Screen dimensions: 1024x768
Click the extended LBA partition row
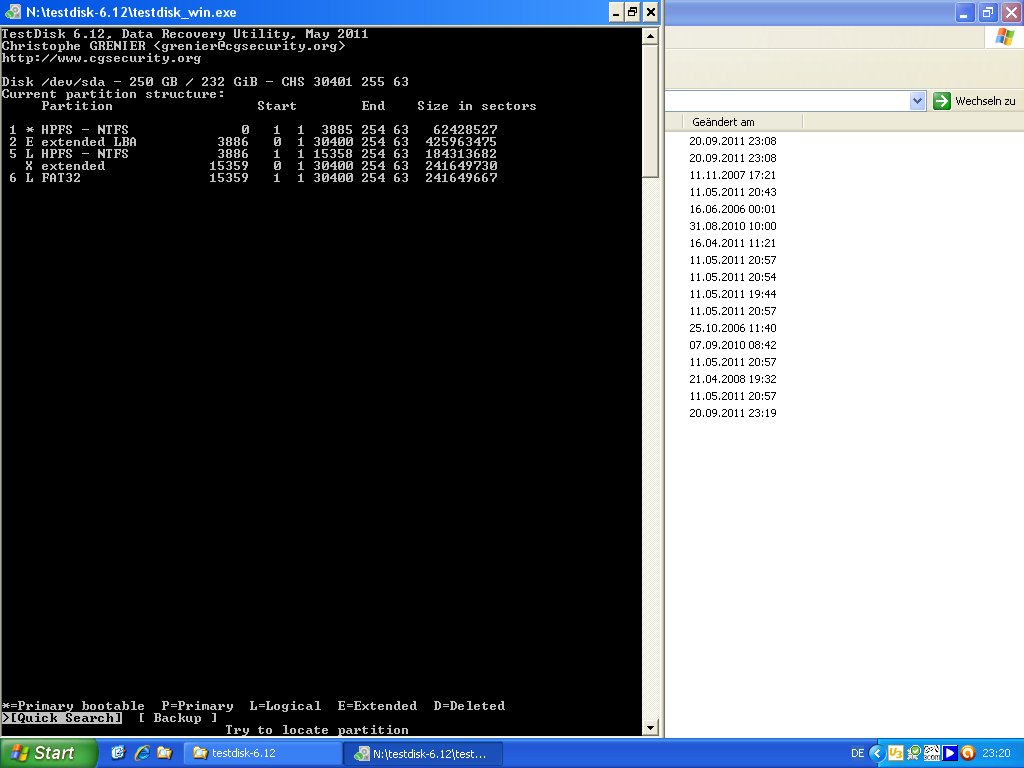253,142
